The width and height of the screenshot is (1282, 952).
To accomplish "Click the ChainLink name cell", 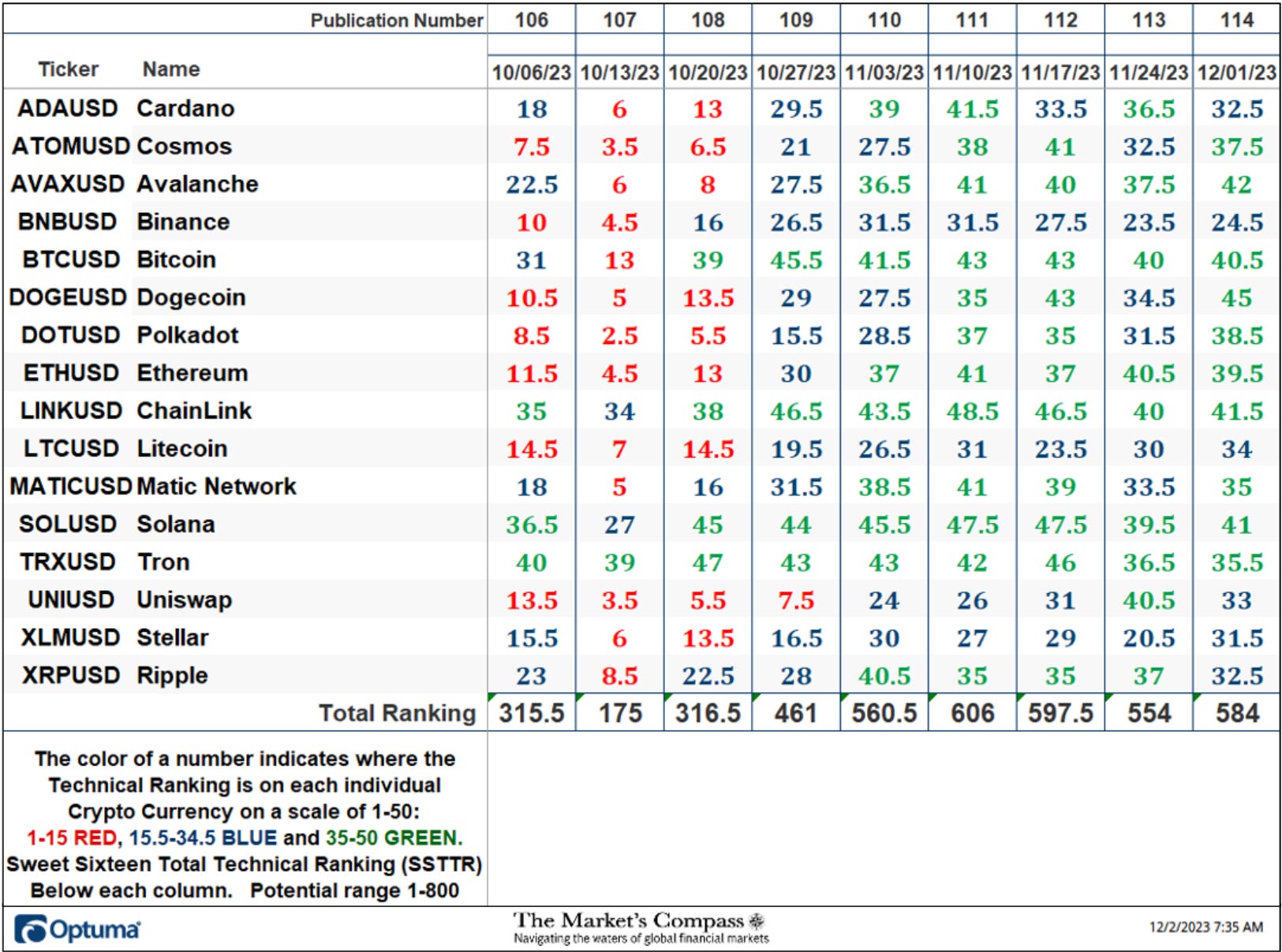I will [194, 410].
